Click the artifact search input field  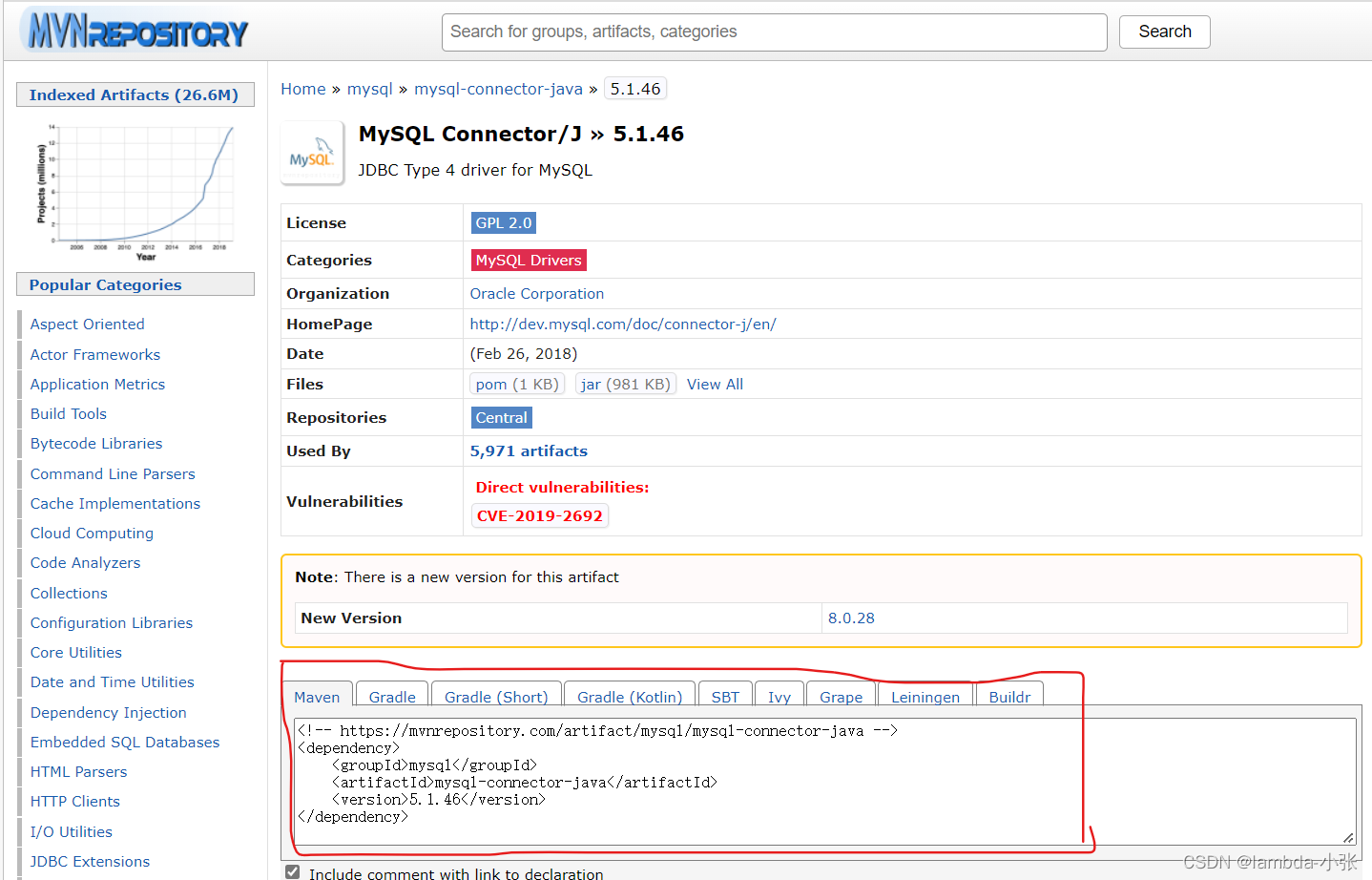coord(773,31)
